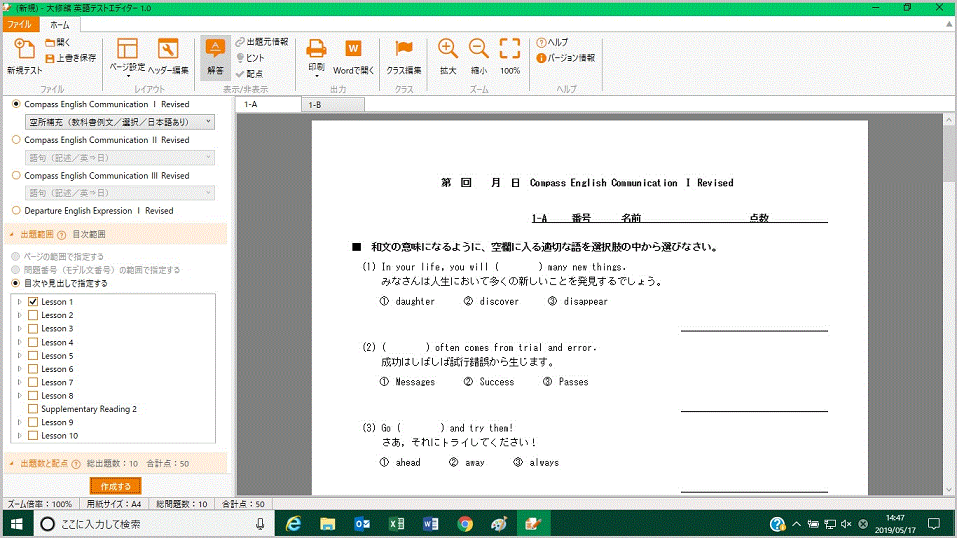The width and height of the screenshot is (957, 538).
Task: Select Compass English Communication III Revised
Action: pyautogui.click(x=16, y=175)
